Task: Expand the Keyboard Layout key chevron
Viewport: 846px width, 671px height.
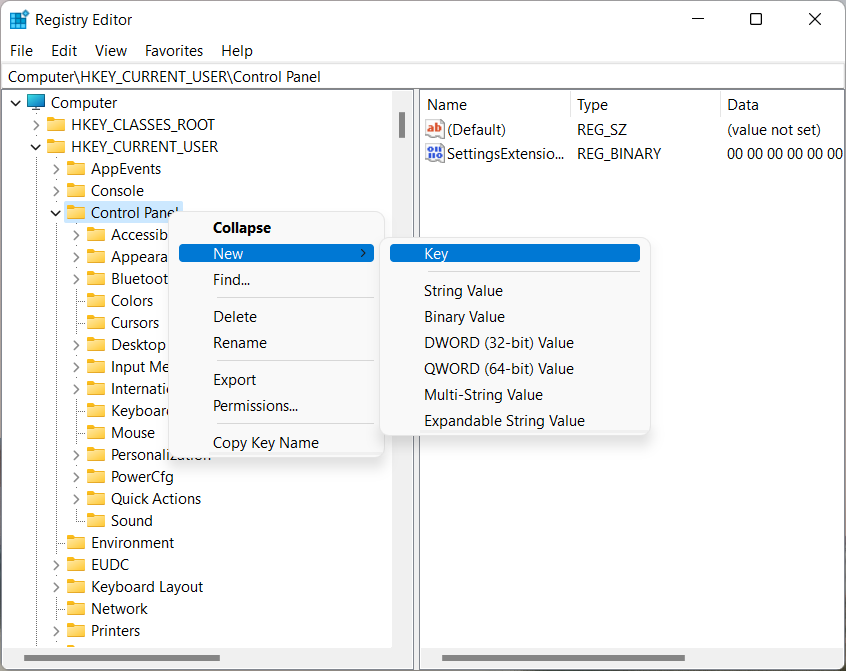Action: pos(56,587)
